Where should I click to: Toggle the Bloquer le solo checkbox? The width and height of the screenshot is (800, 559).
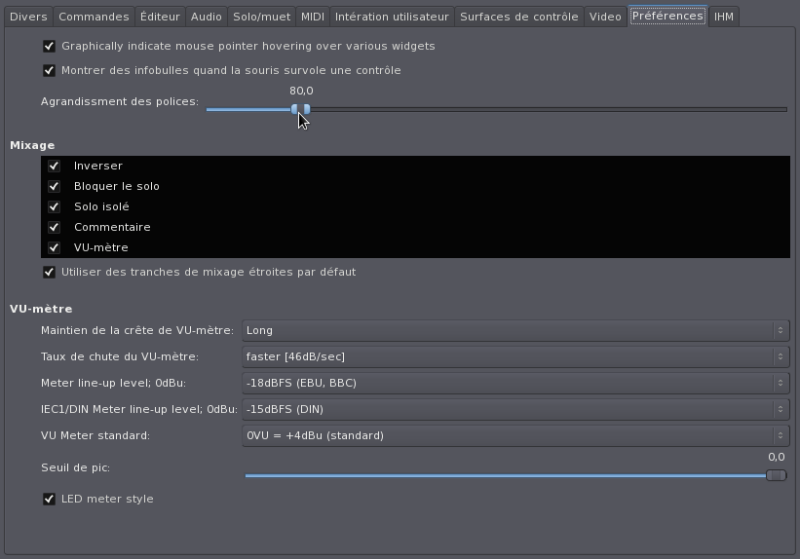pyautogui.click(x=55, y=186)
